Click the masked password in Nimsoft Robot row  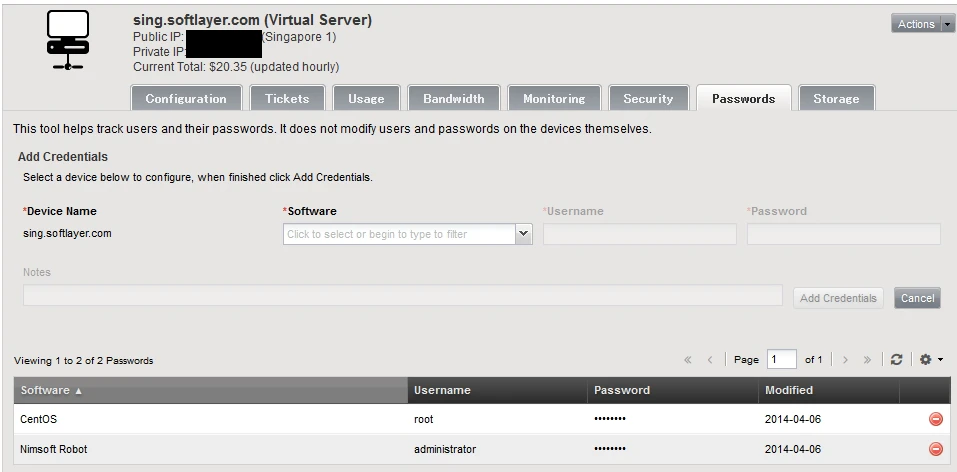point(610,449)
